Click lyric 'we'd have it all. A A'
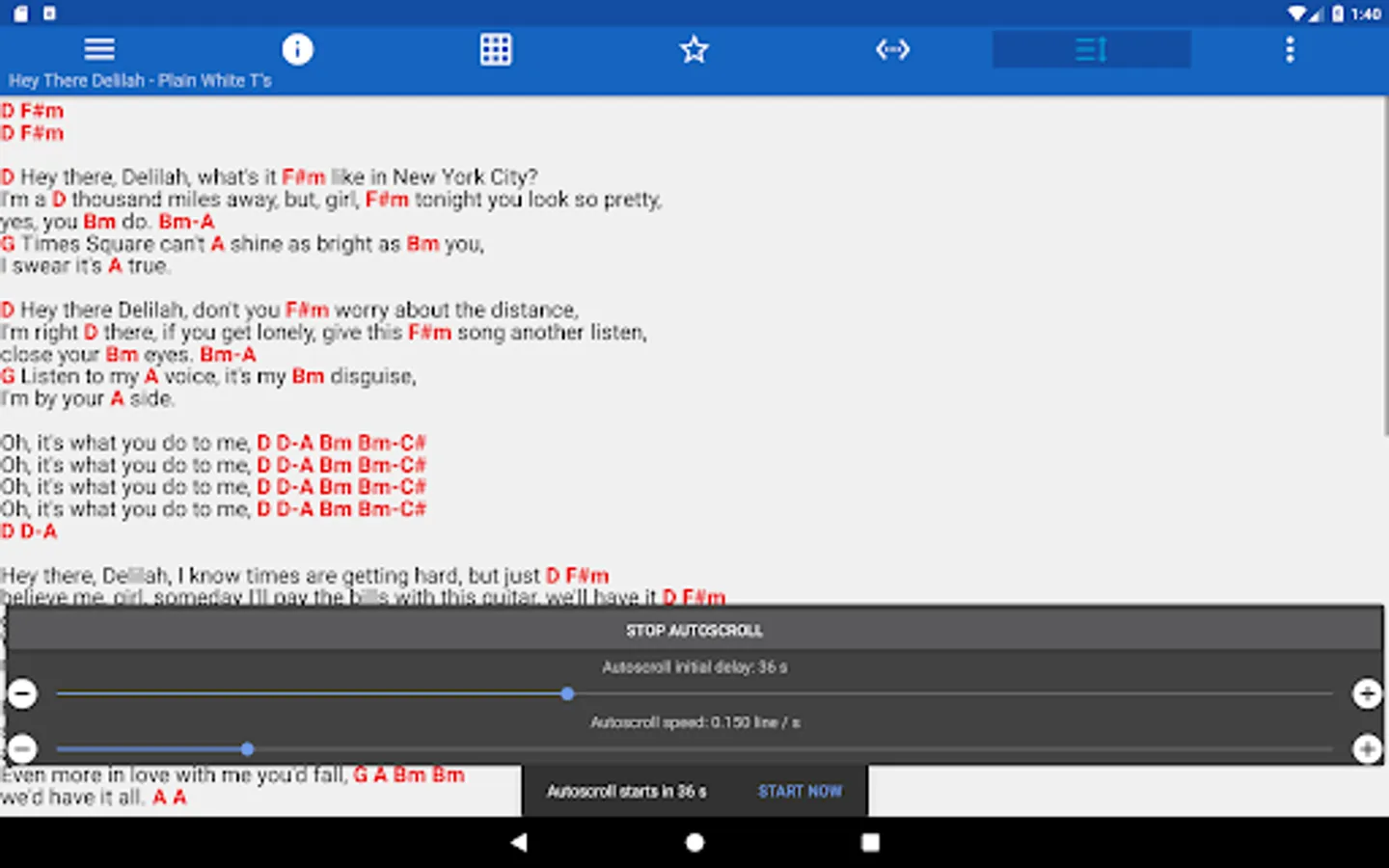The height and width of the screenshot is (868, 1389). 94,797
